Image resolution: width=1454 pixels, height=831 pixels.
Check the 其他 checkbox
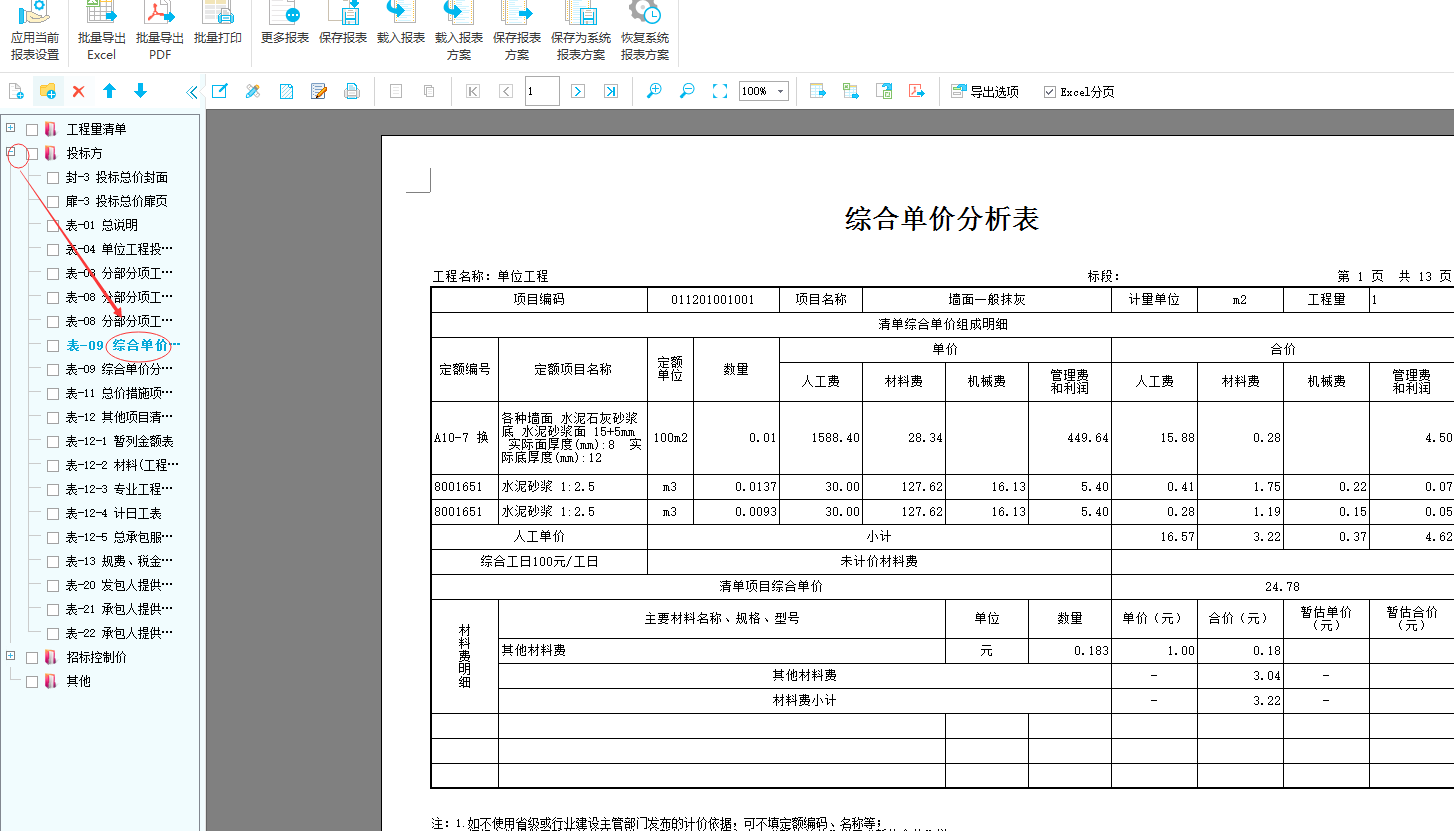click(x=32, y=681)
